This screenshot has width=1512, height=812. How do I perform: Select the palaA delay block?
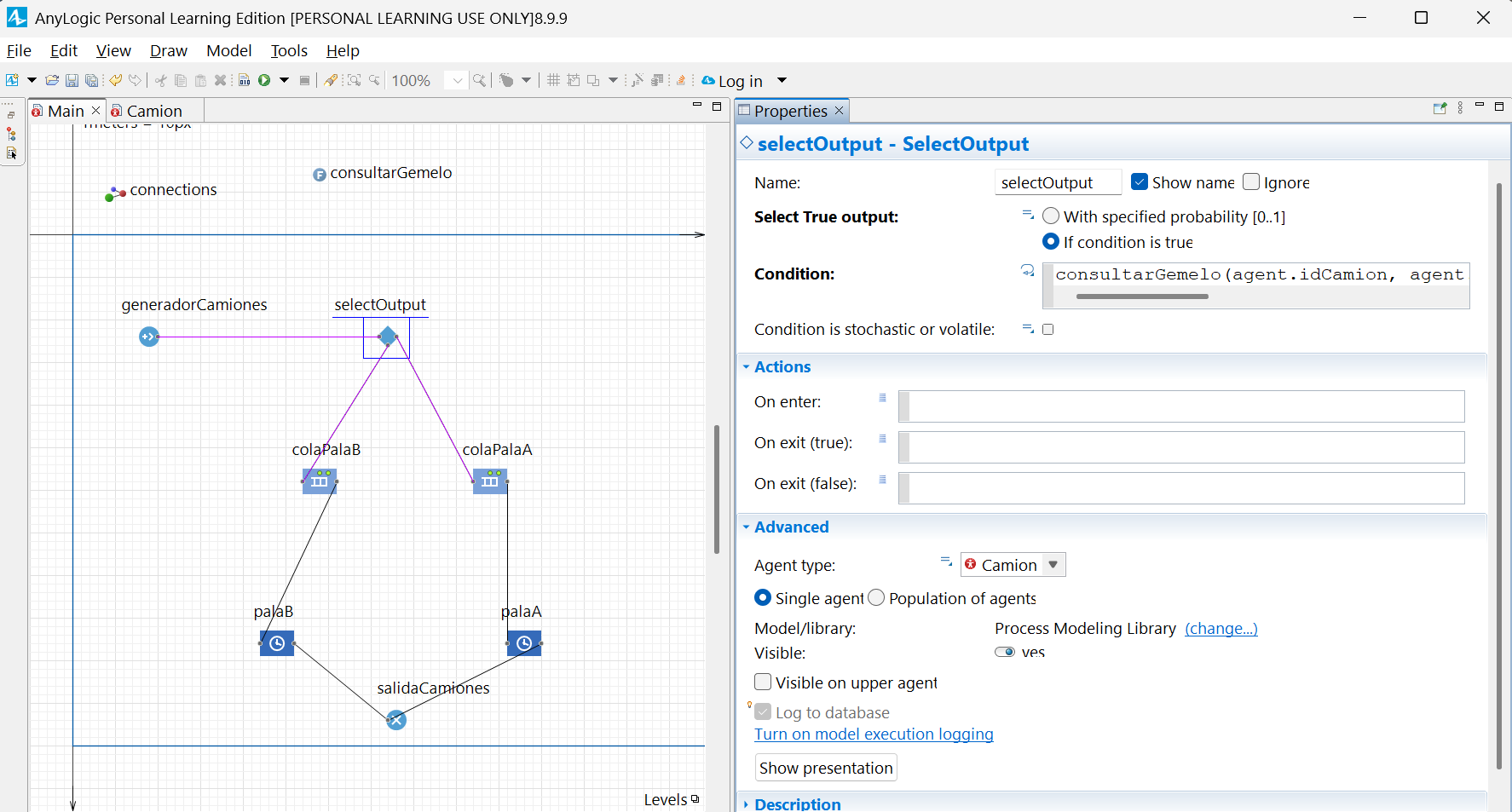(524, 643)
